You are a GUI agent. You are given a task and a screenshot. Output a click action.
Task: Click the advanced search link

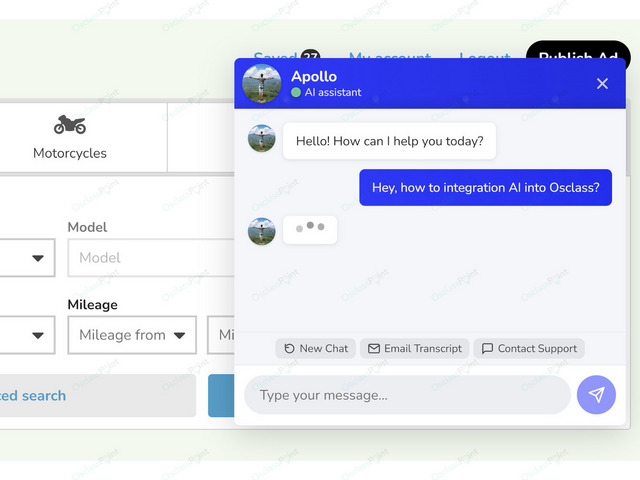point(33,396)
